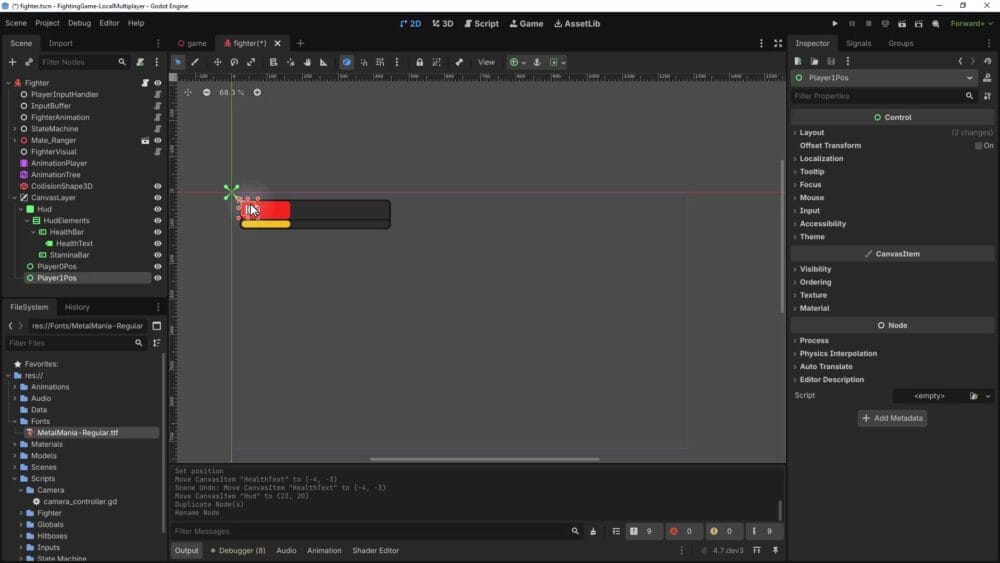This screenshot has height=563, width=1000.
Task: Click the yellow stamina bar
Action: tap(266, 224)
